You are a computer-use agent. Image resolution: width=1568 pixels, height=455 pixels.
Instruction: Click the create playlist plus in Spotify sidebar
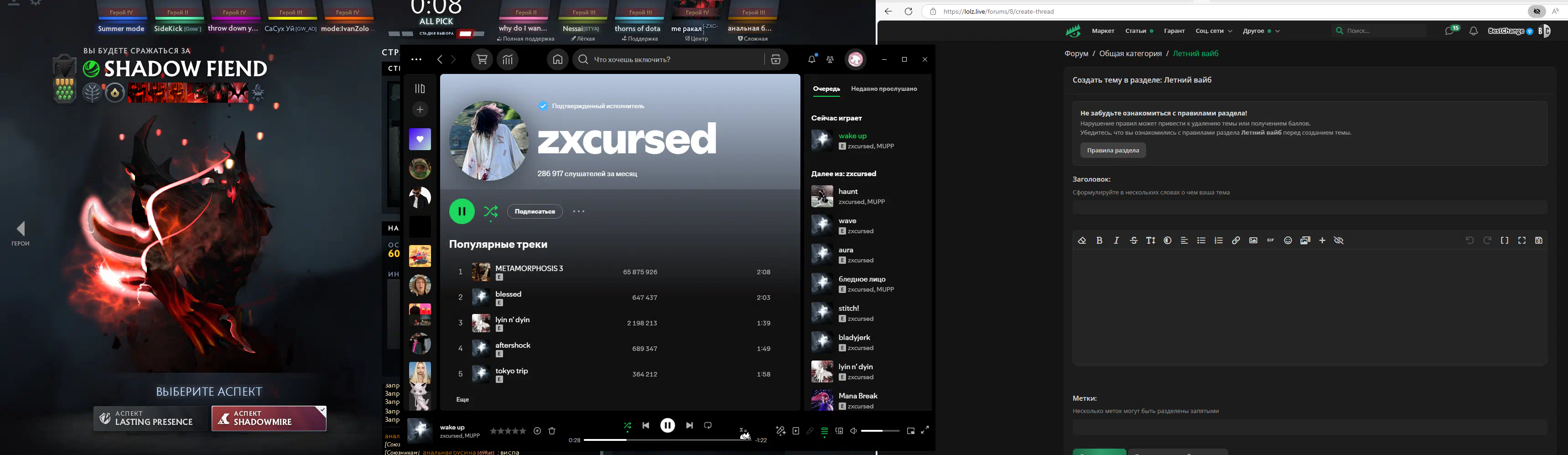coord(420,110)
